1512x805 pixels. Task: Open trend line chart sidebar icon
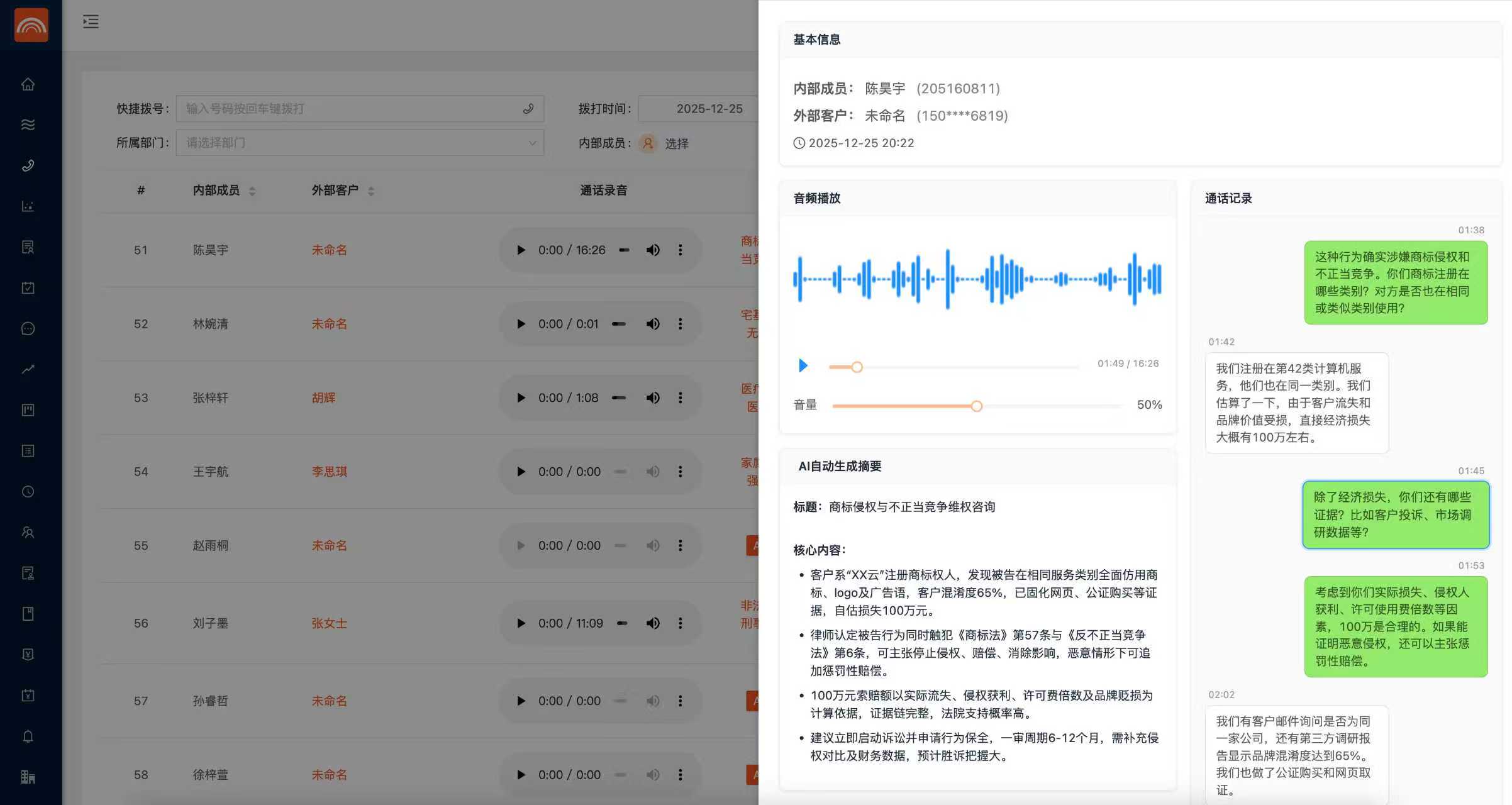[28, 369]
